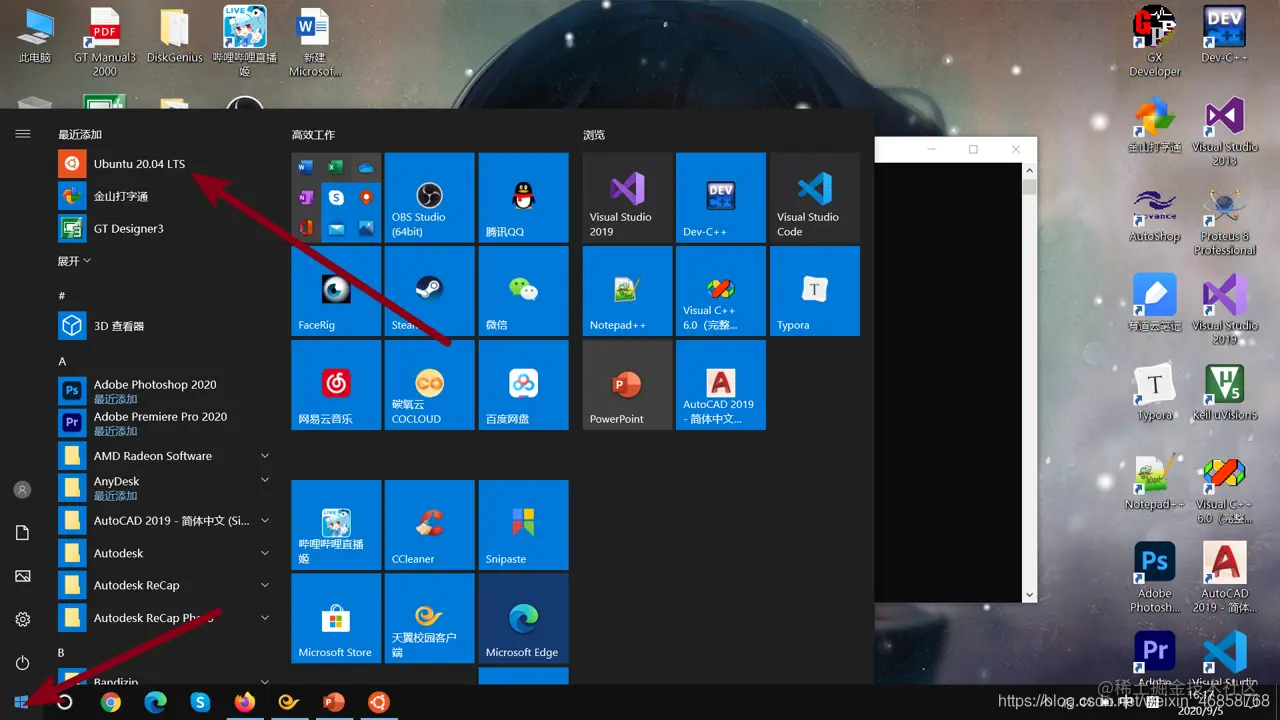Open the 网易云音乐 tile
Screen dimensions: 1280x720
click(336, 385)
